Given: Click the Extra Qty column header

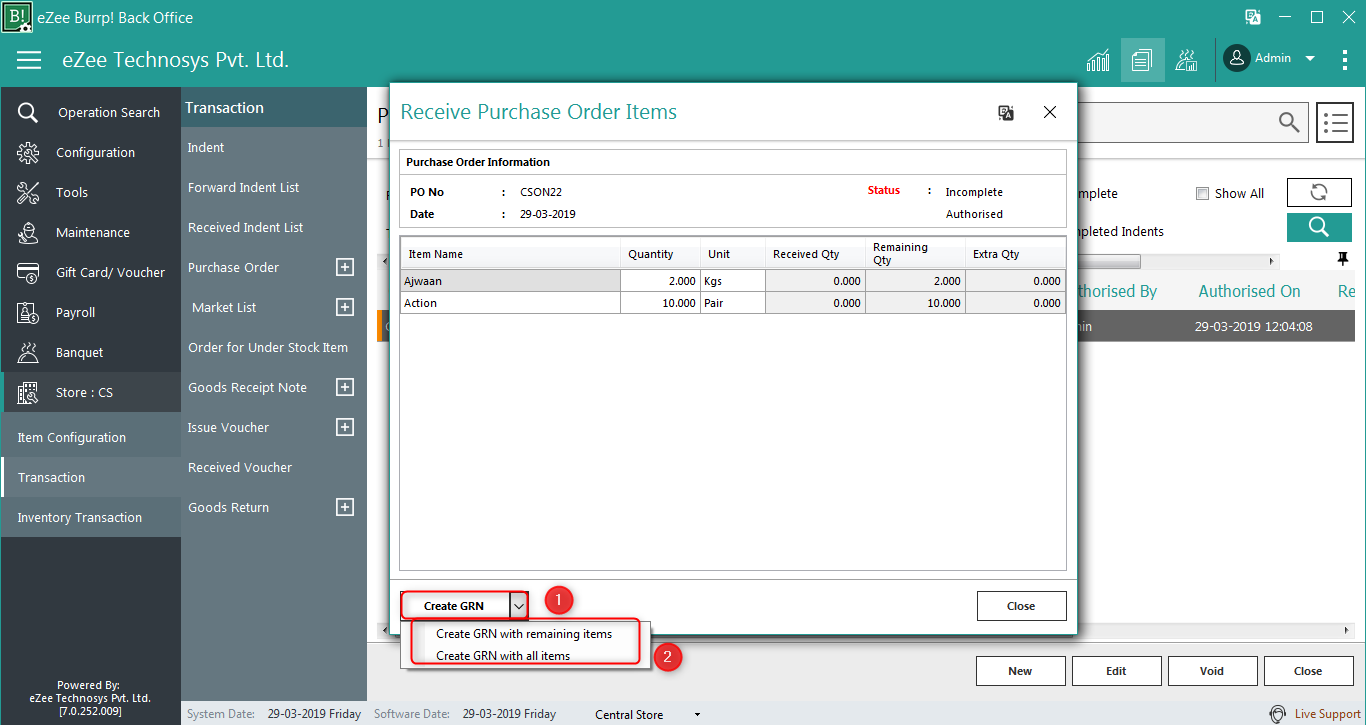Looking at the screenshot, I should [x=1015, y=254].
